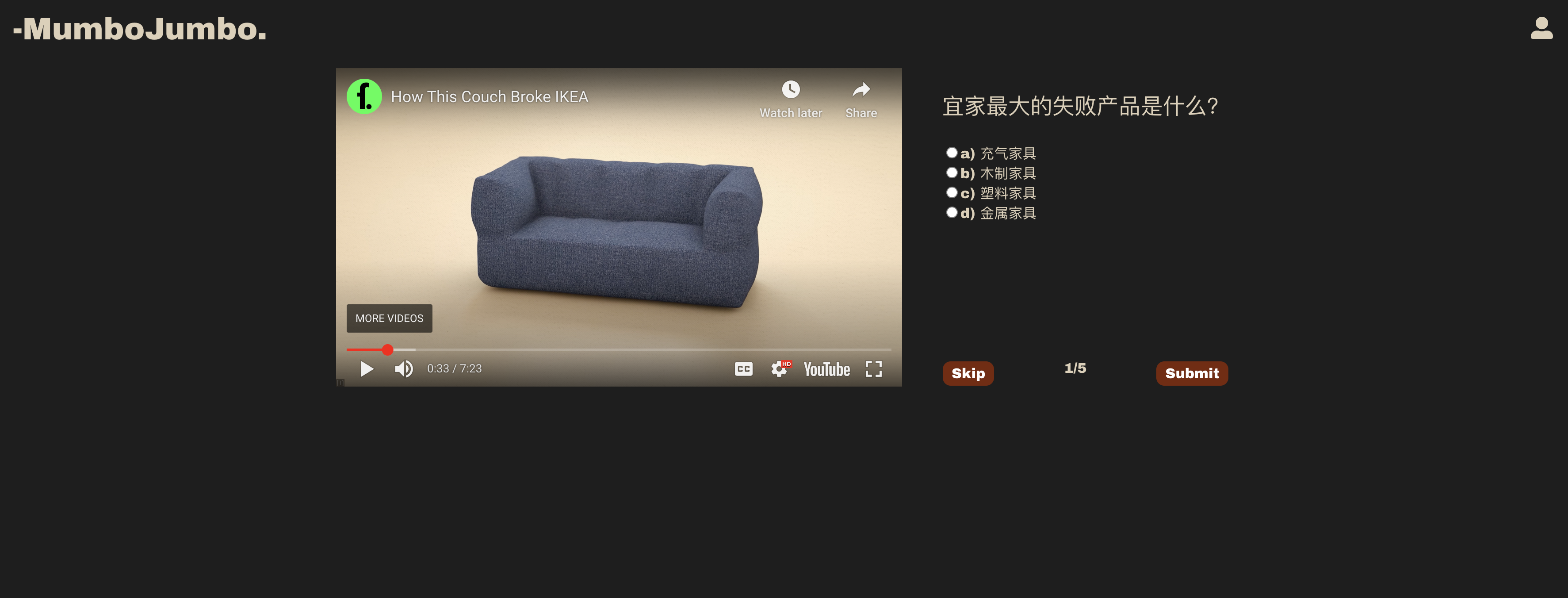Mute the video volume speaker icon
Viewport: 1568px width, 598px height.
point(404,369)
